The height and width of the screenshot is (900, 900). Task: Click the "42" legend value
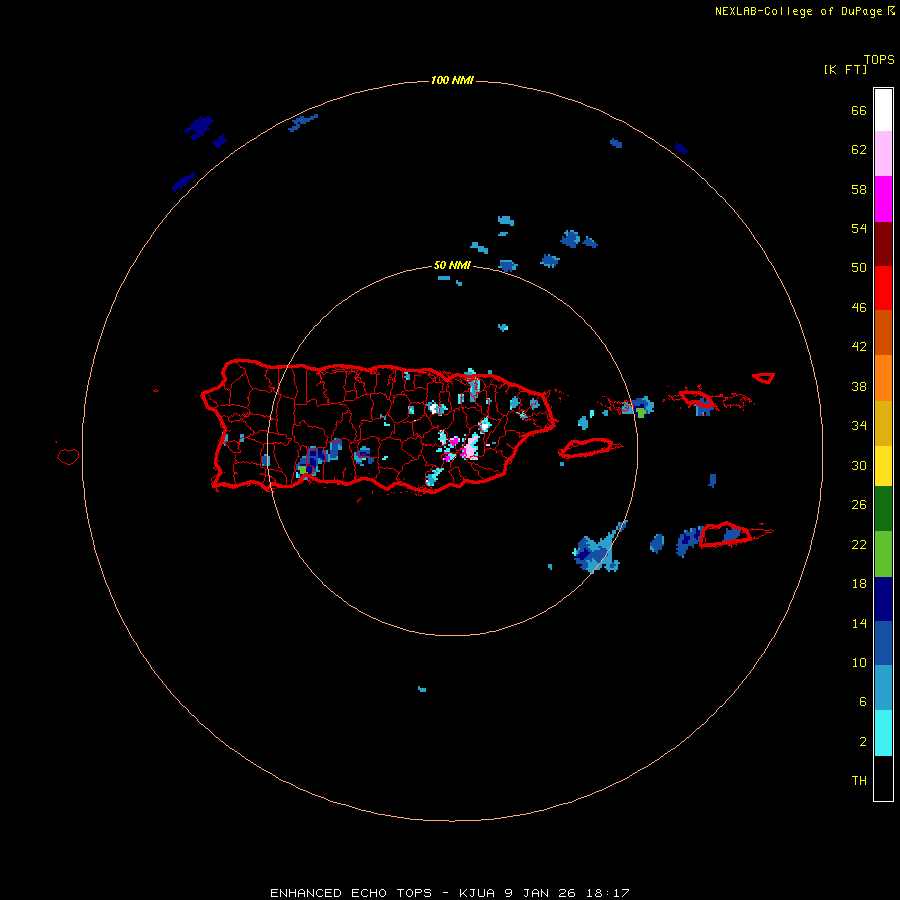coord(859,347)
